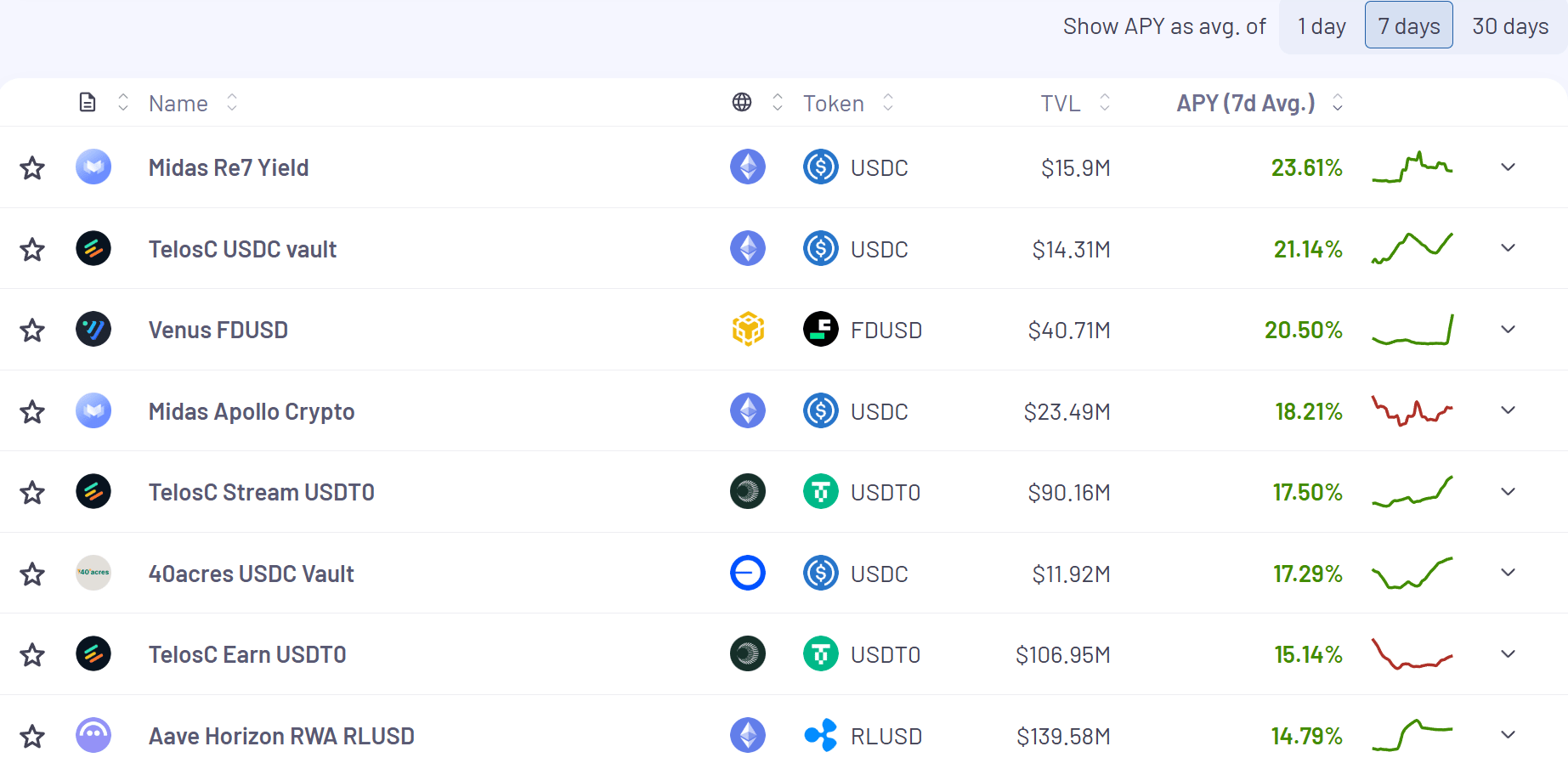Open the TelosC Earn USDT0 vault name
The width and height of the screenshot is (1568, 769).
(247, 655)
